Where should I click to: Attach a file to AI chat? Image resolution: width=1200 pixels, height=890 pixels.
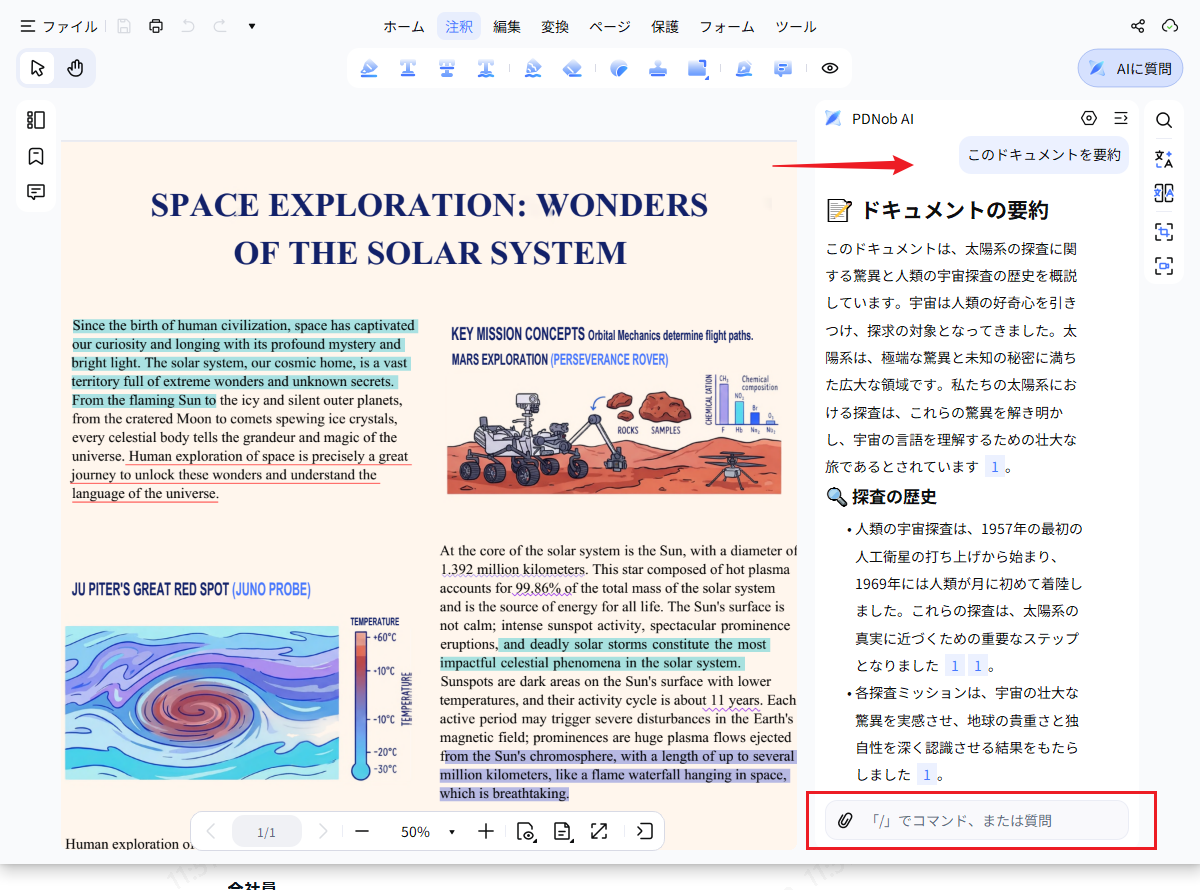click(845, 821)
